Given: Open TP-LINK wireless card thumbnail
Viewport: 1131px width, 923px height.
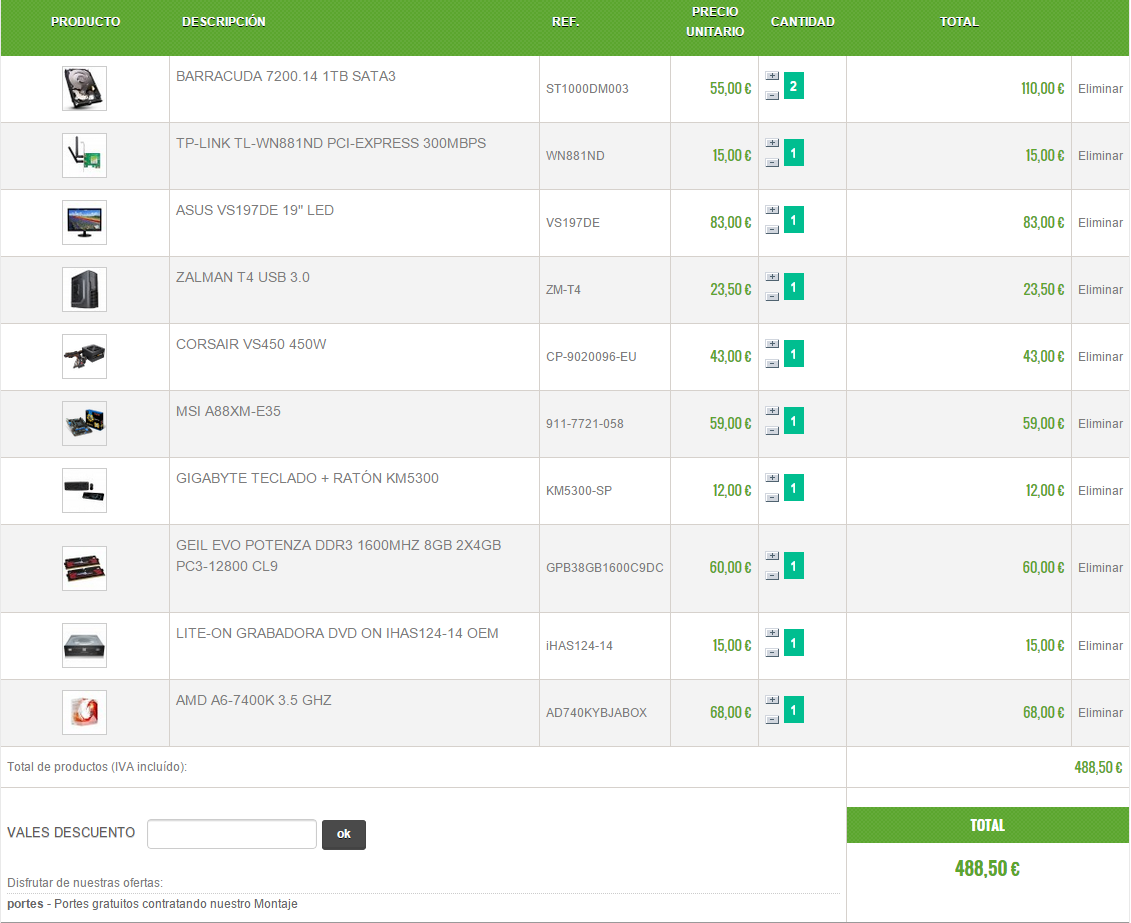Looking at the screenshot, I should 84,156.
